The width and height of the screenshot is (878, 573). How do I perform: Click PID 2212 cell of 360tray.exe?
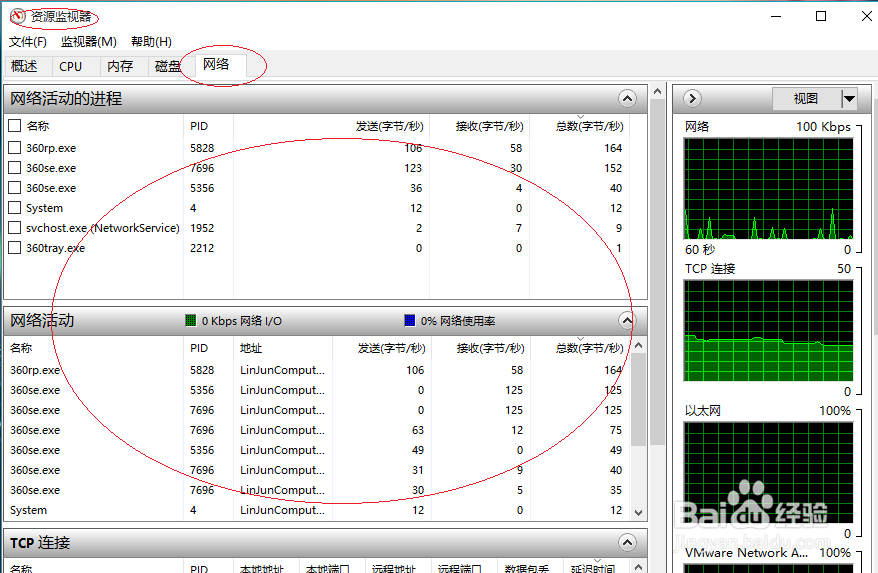pos(202,248)
